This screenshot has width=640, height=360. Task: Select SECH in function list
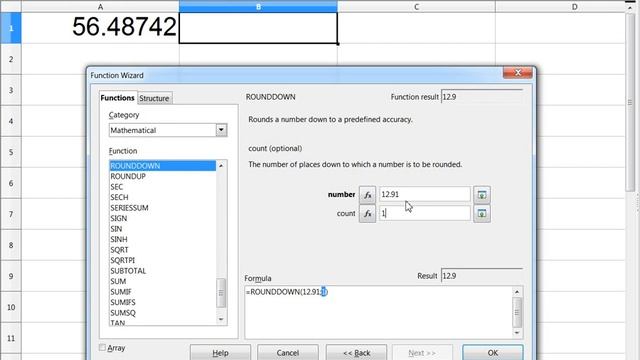point(162,197)
